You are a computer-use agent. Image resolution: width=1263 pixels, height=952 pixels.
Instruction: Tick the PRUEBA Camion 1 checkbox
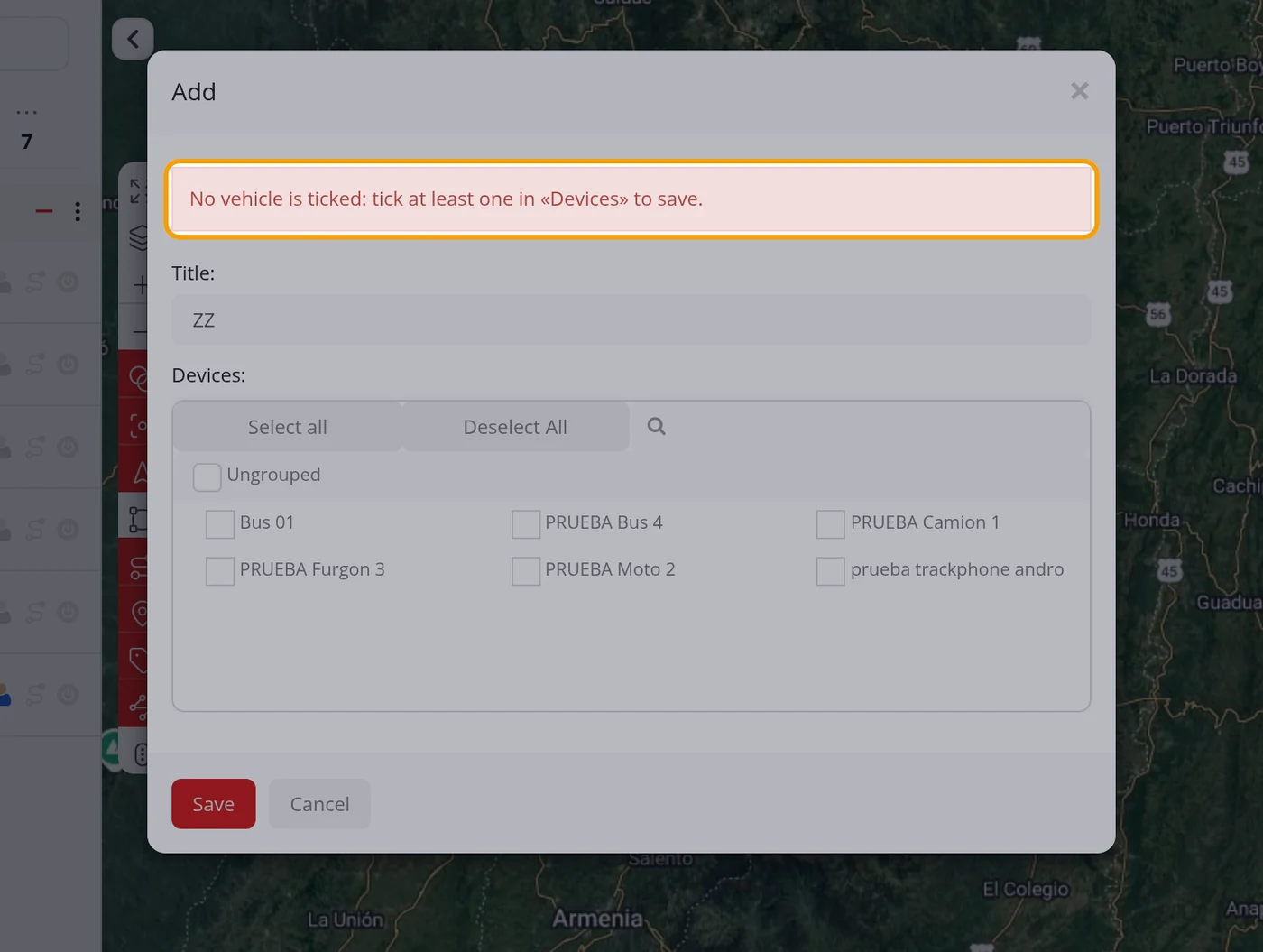coord(831,524)
